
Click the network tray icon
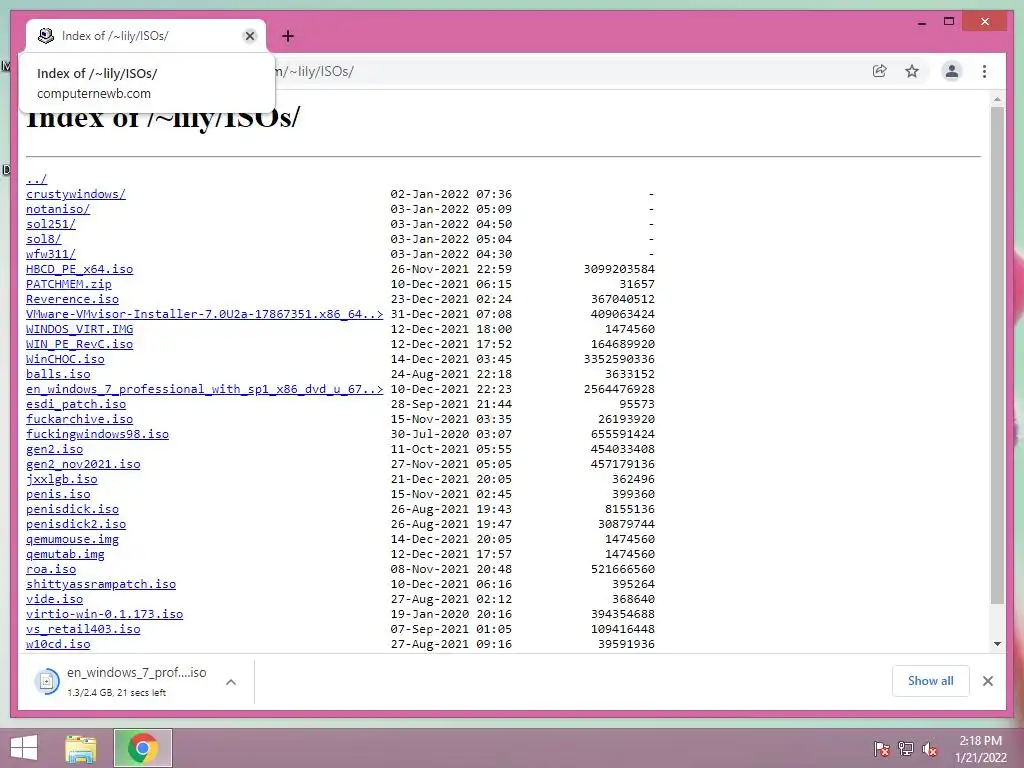pyautogui.click(x=906, y=749)
